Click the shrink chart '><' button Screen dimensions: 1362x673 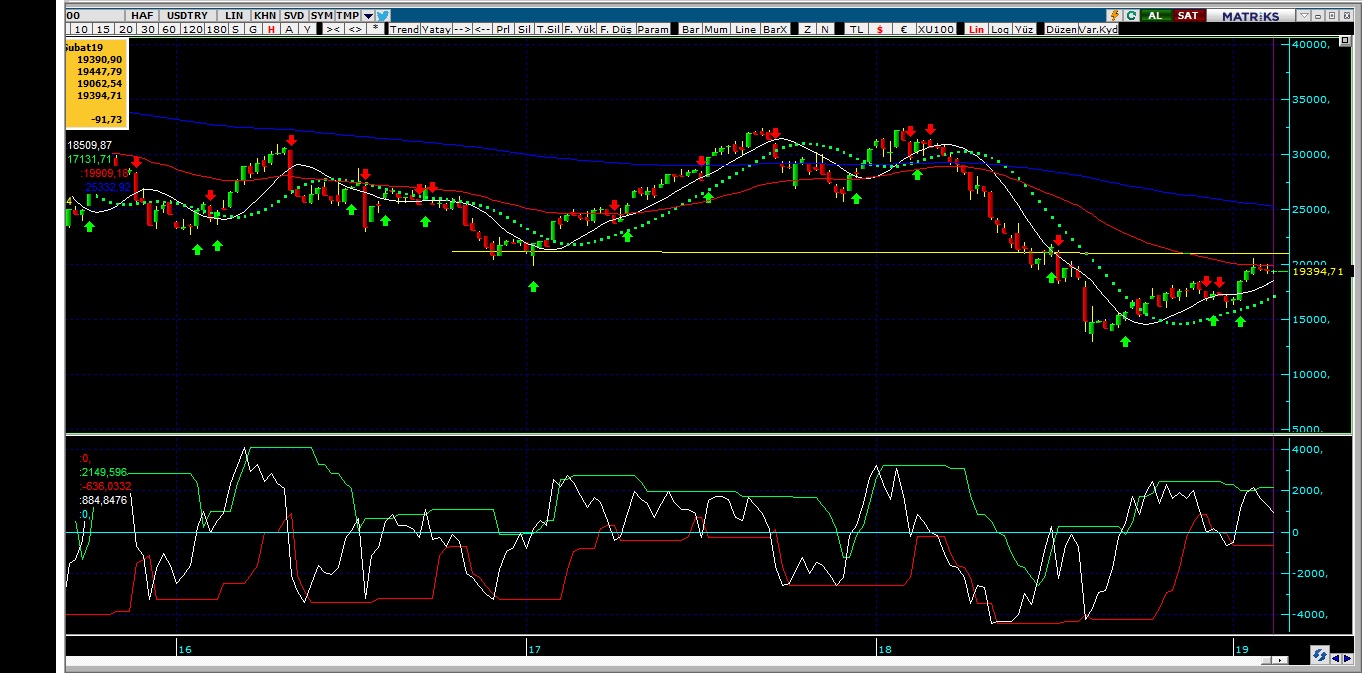click(x=333, y=29)
